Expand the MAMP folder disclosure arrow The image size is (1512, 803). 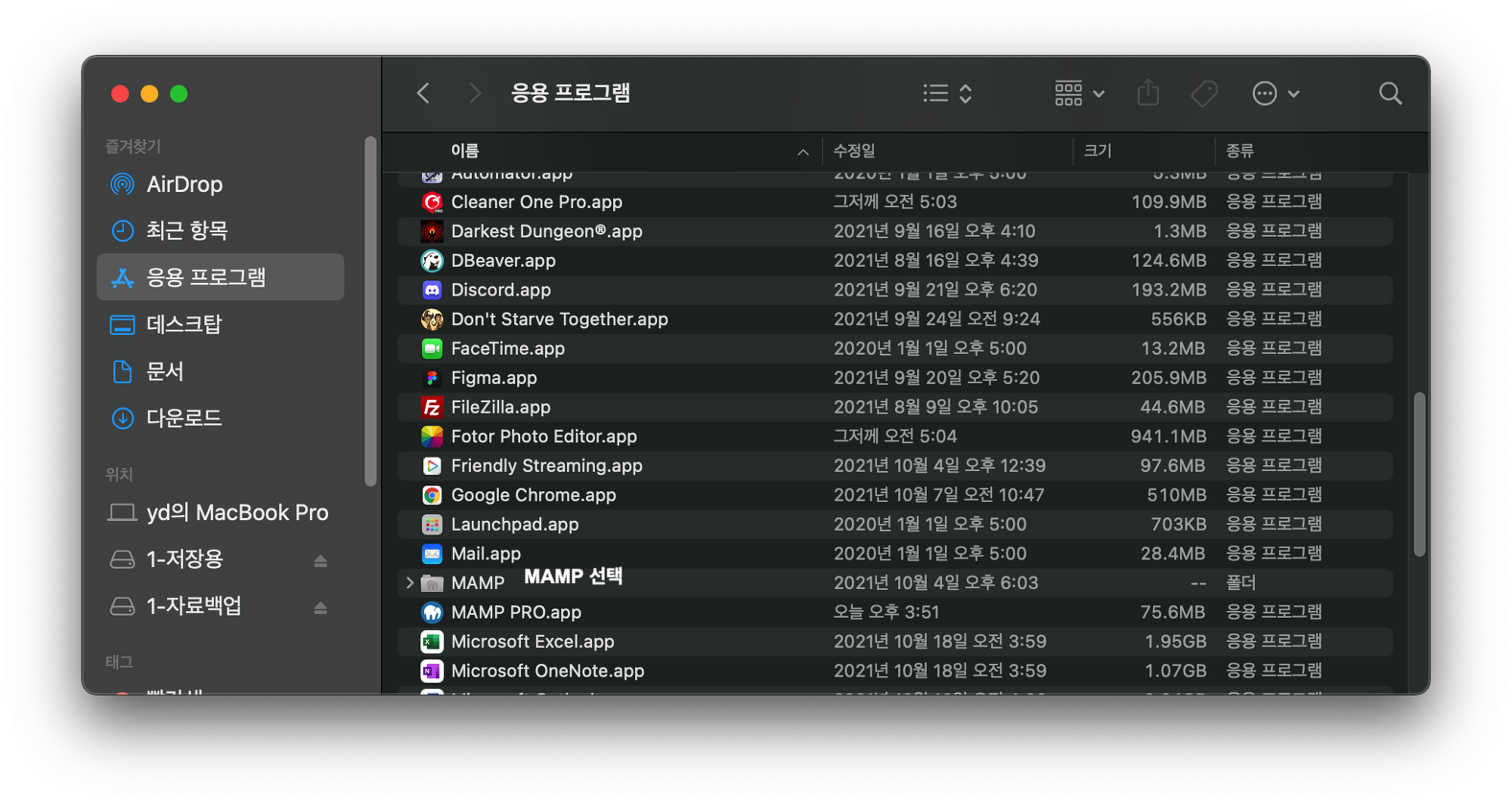pos(410,583)
